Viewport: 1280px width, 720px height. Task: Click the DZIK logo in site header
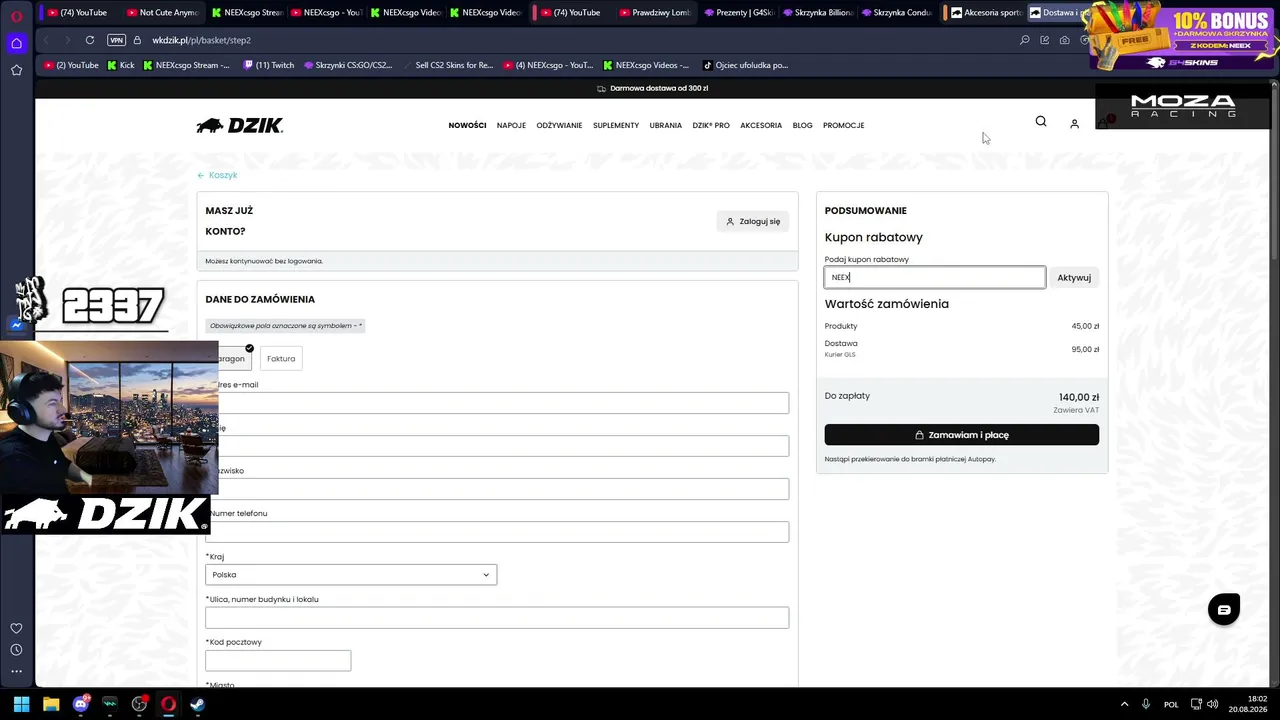(240, 125)
